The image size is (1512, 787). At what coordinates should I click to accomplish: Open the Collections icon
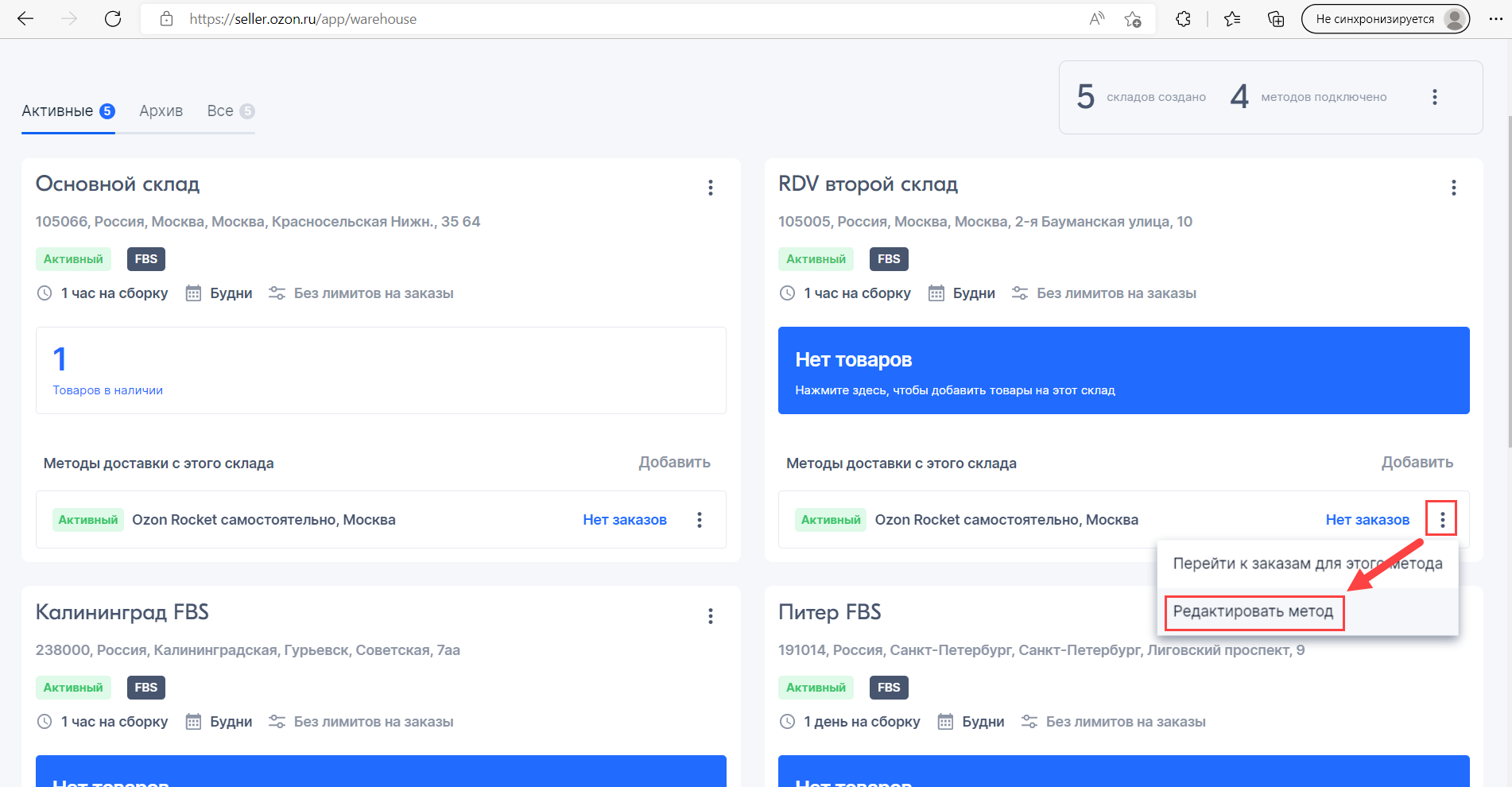coord(1276,19)
